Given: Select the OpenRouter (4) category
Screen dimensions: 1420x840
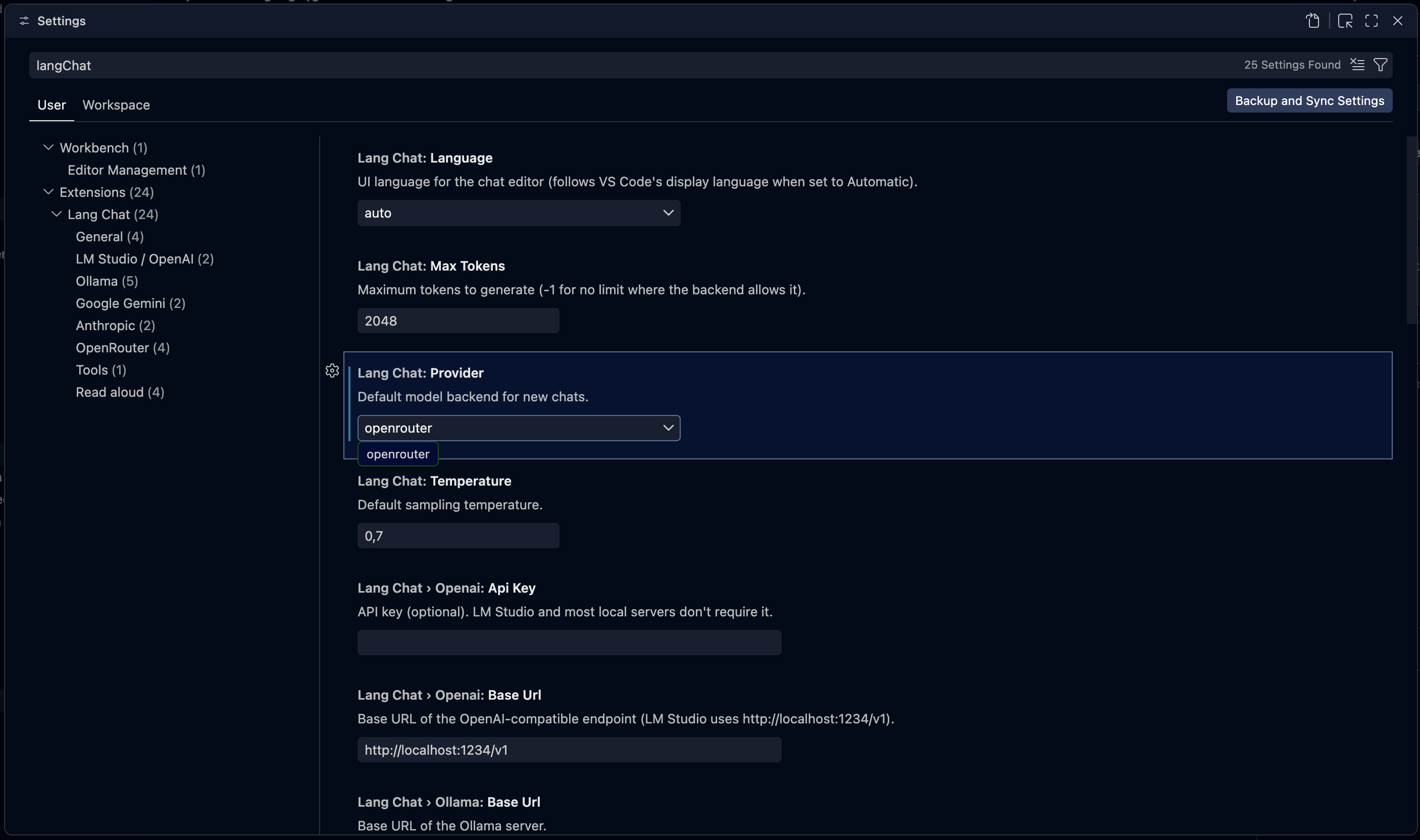Looking at the screenshot, I should 123,347.
